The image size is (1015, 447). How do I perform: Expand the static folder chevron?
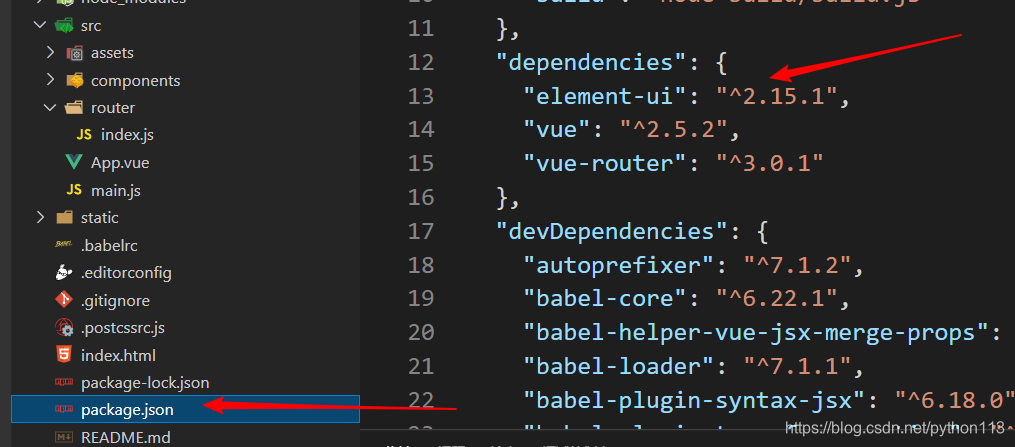40,217
